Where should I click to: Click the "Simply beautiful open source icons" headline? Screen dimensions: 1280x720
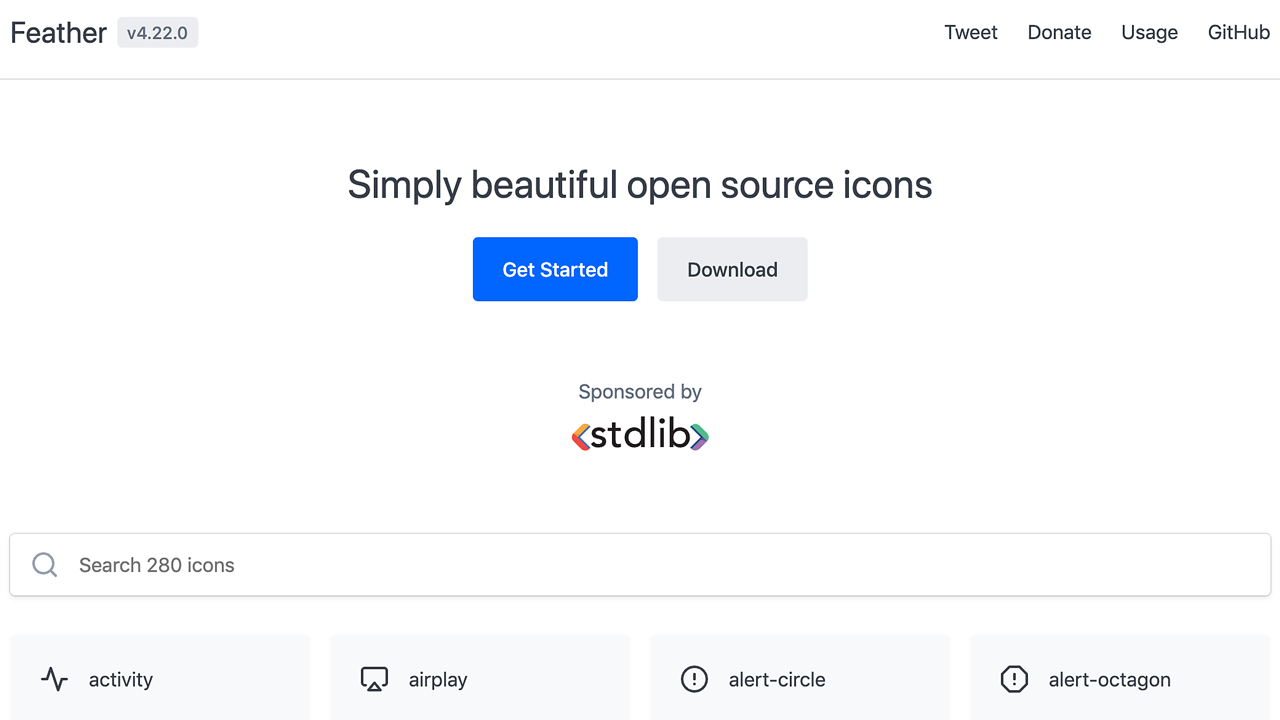click(x=640, y=185)
